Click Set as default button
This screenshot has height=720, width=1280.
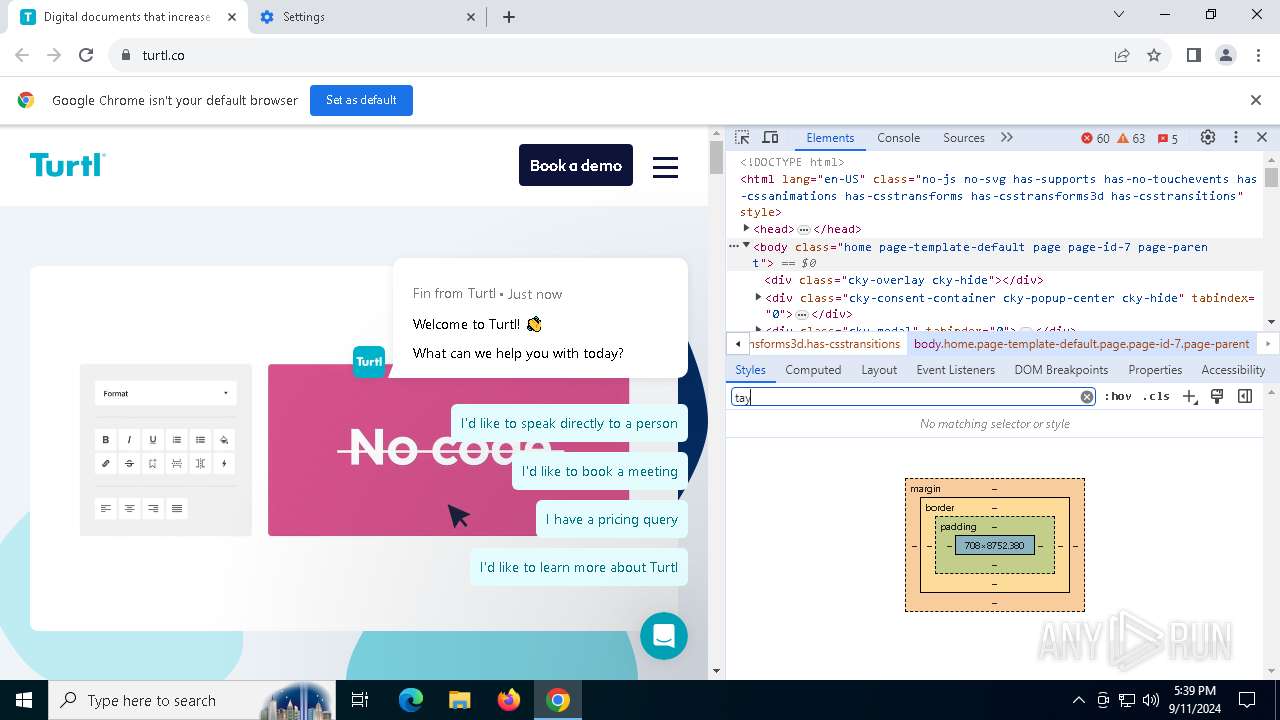361,100
